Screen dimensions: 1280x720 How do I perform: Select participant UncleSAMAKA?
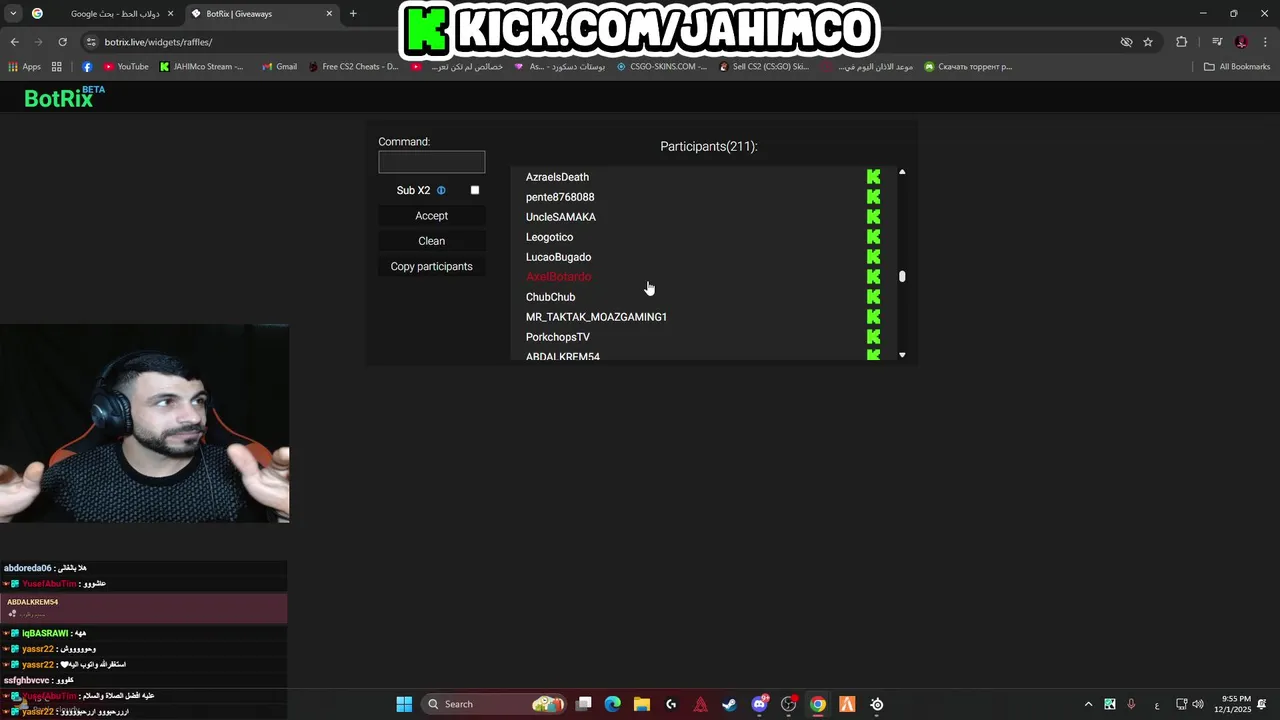click(x=561, y=217)
